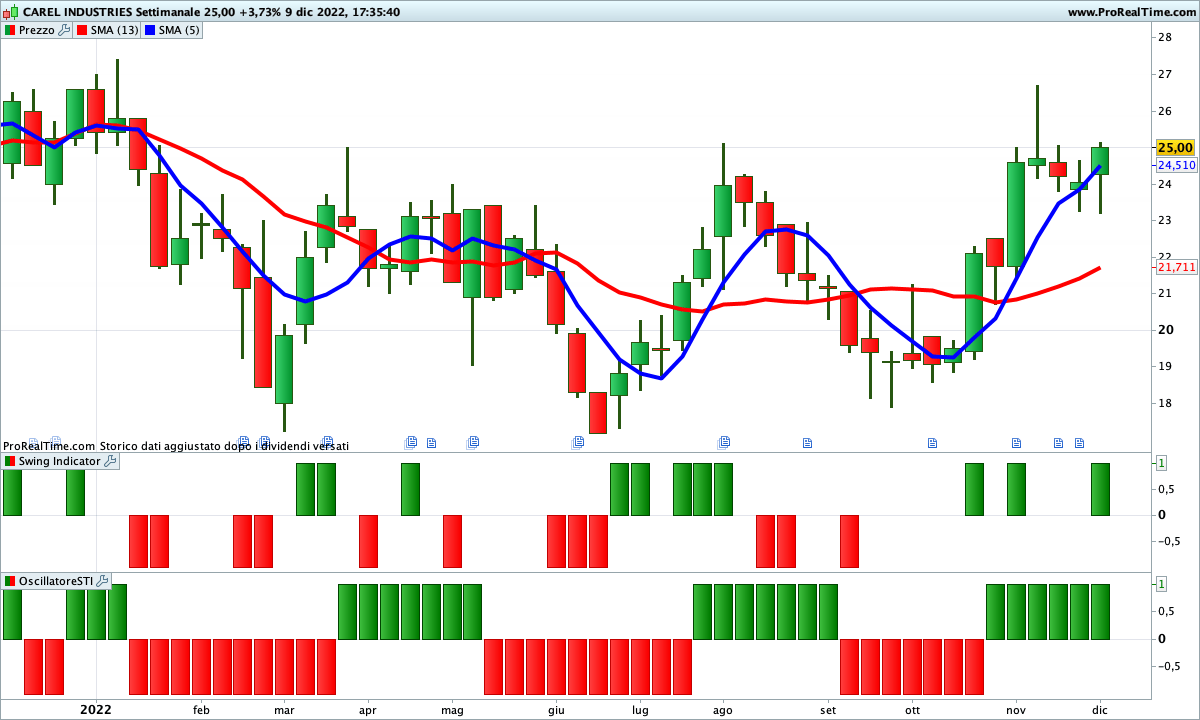Click the red SMA (13) color swatch
1200x720 pixels.
82,30
